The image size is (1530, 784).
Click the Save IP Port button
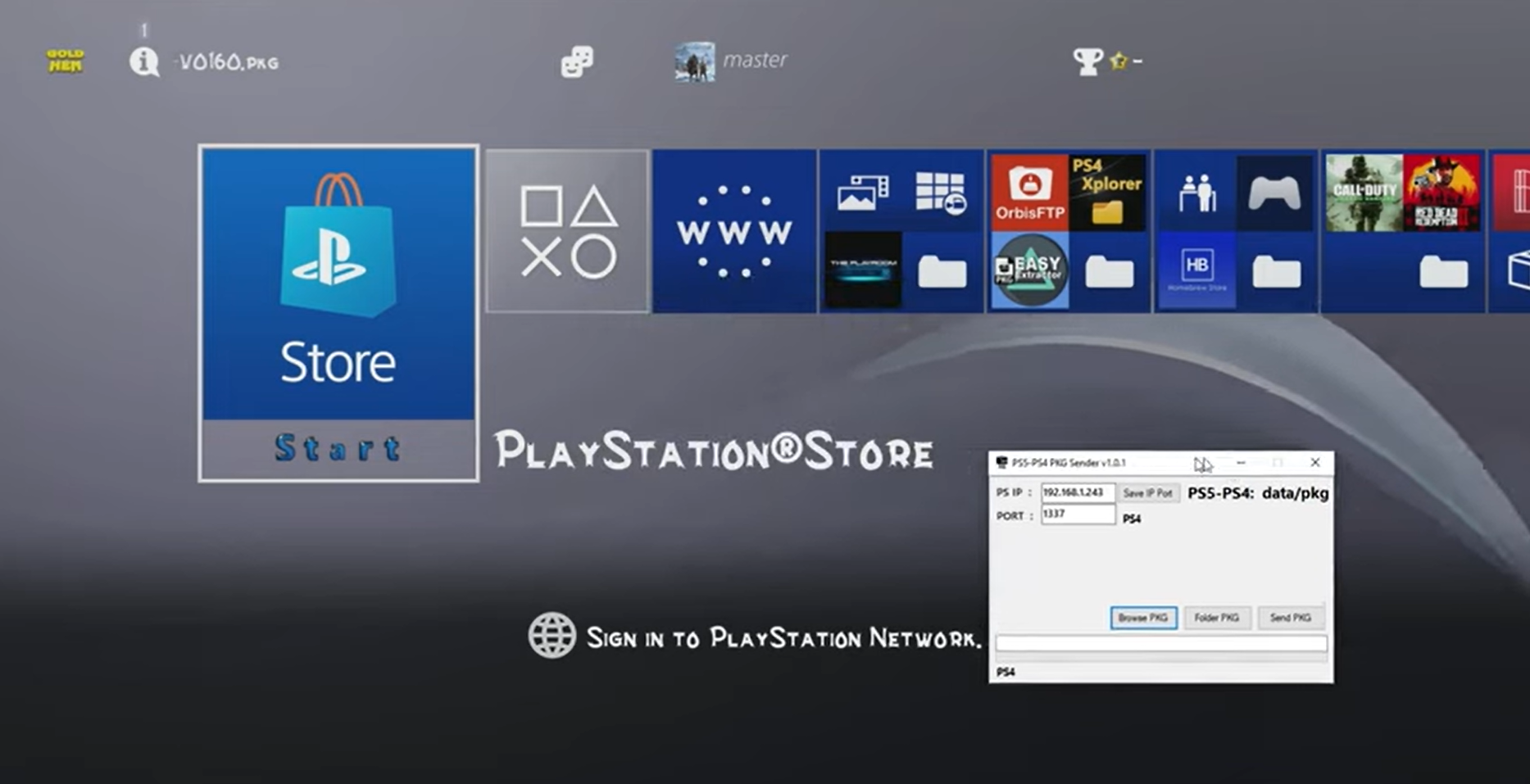(x=1147, y=493)
